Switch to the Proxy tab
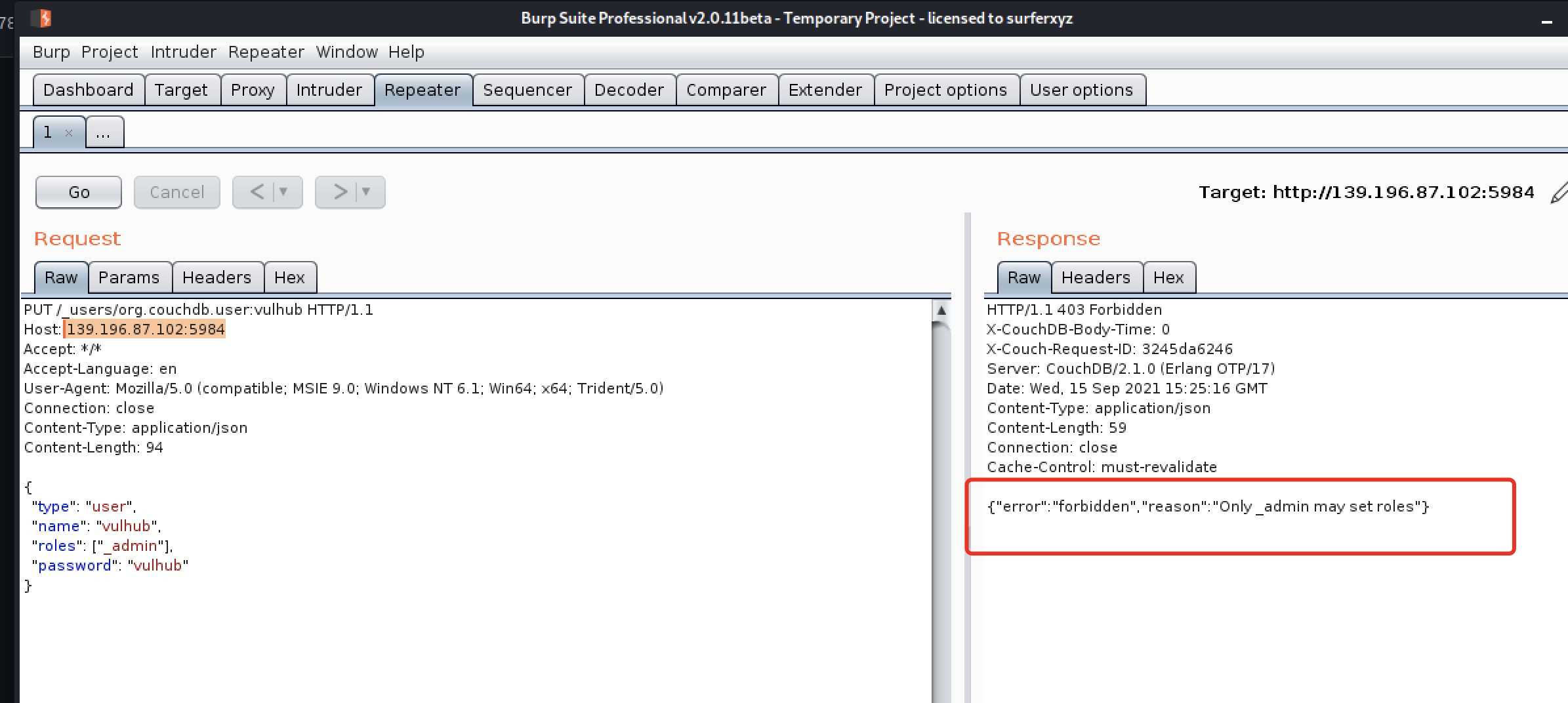Image resolution: width=1568 pixels, height=703 pixels. [x=253, y=90]
